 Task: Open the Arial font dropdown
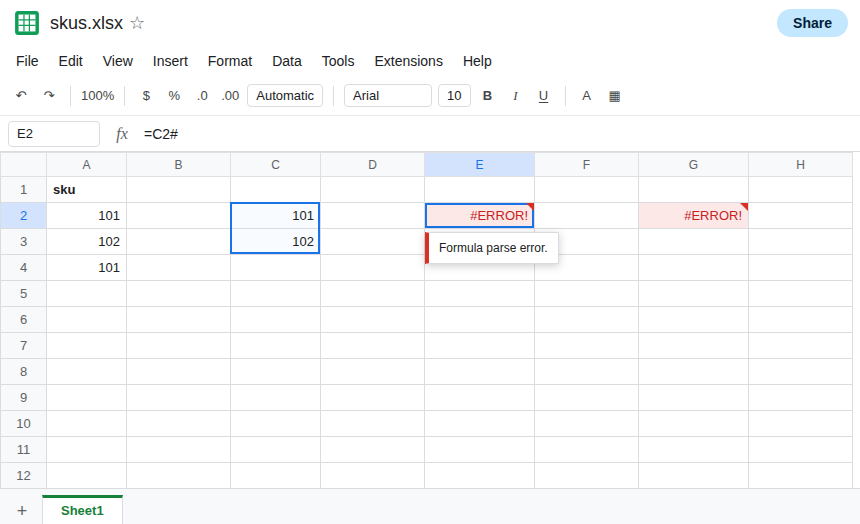coord(388,95)
